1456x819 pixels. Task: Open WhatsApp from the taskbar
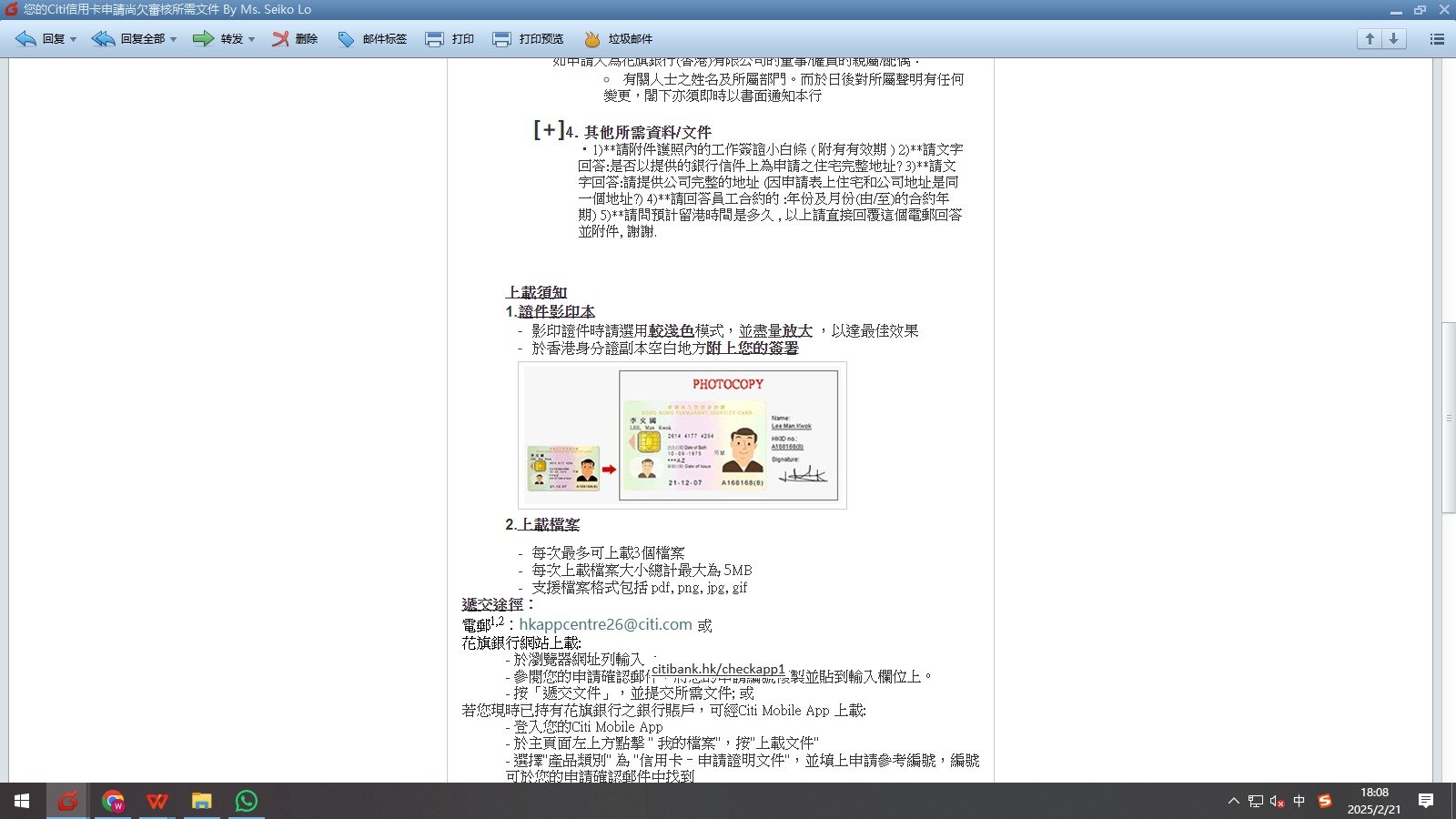[247, 801]
